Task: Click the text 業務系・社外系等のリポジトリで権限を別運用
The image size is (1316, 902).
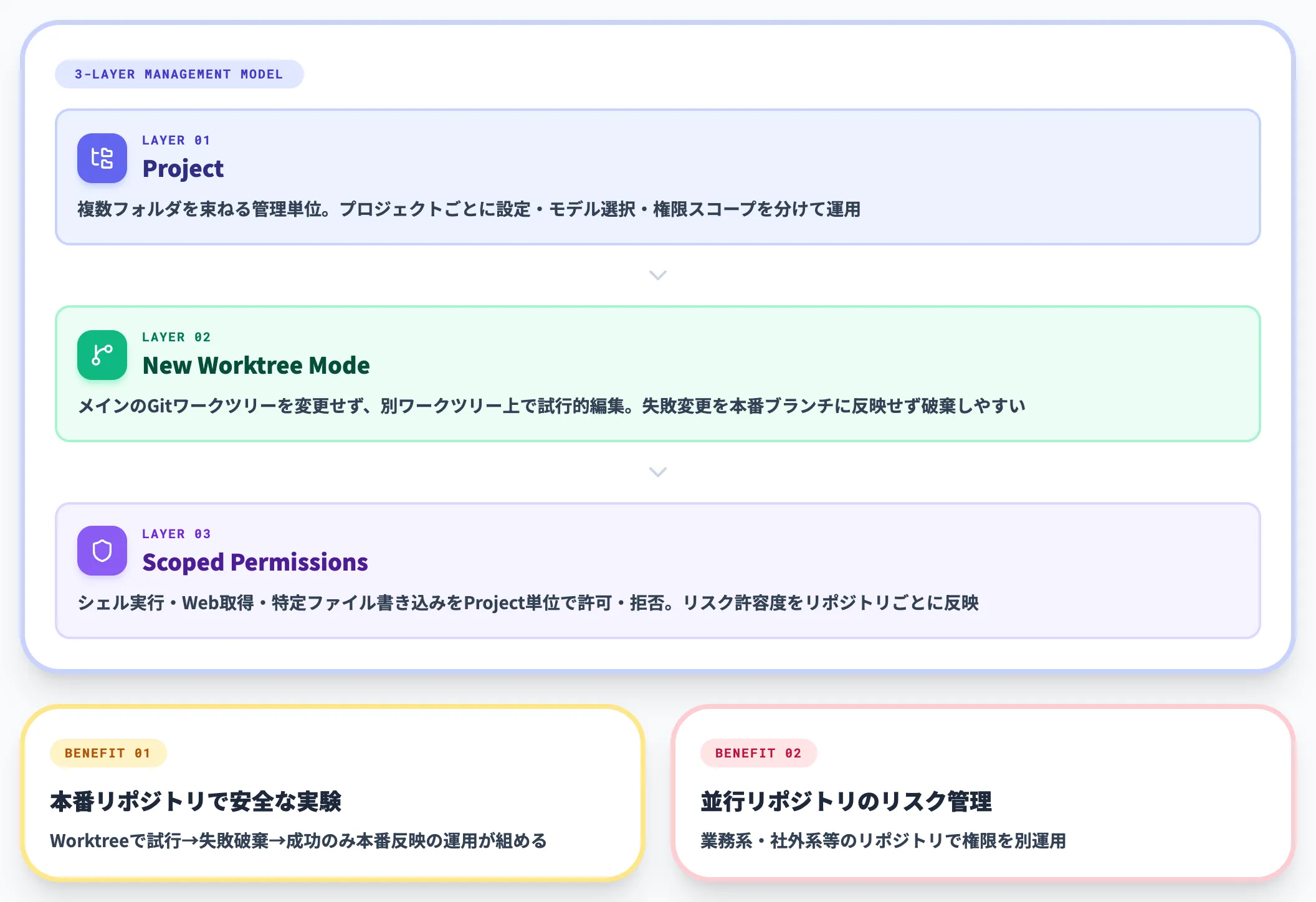Action: coord(883,841)
